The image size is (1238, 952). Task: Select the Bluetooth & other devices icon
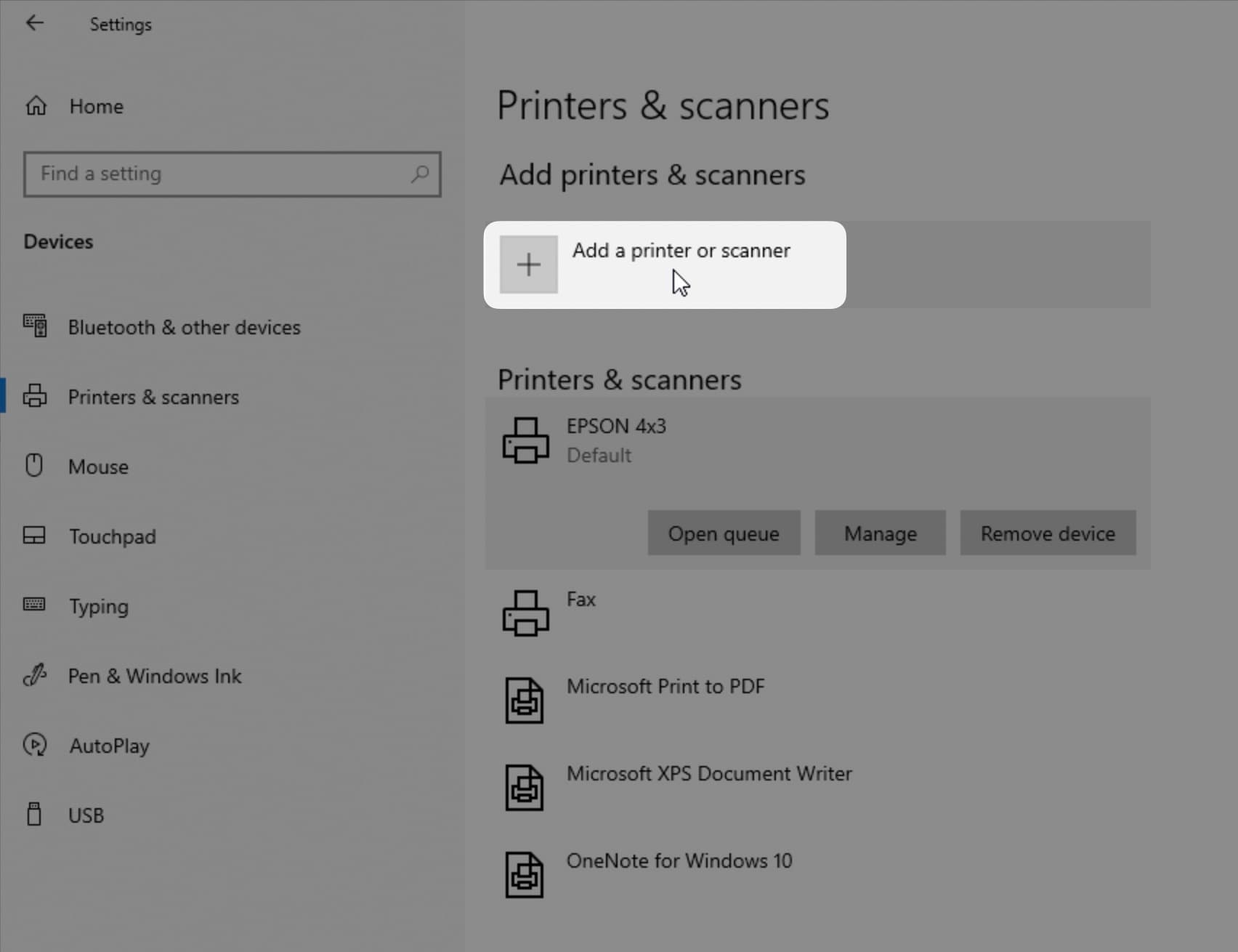point(36,326)
